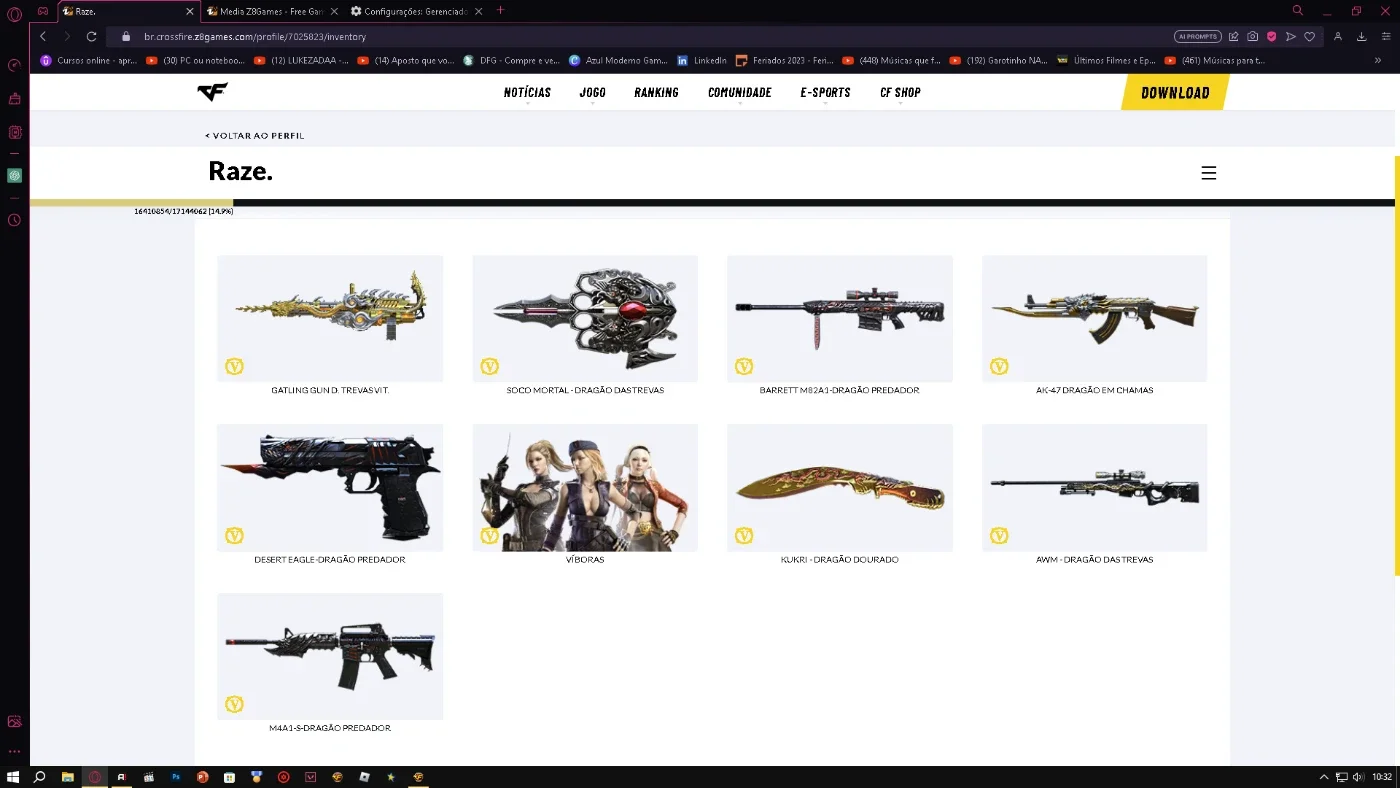This screenshot has height=788, width=1400.
Task: Open Cursos online bookmark
Action: coord(89,60)
